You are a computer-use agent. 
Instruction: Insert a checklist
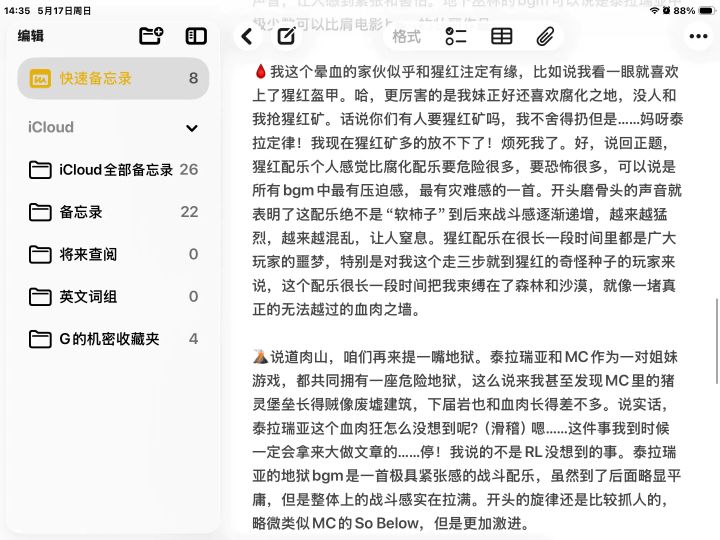point(456,36)
